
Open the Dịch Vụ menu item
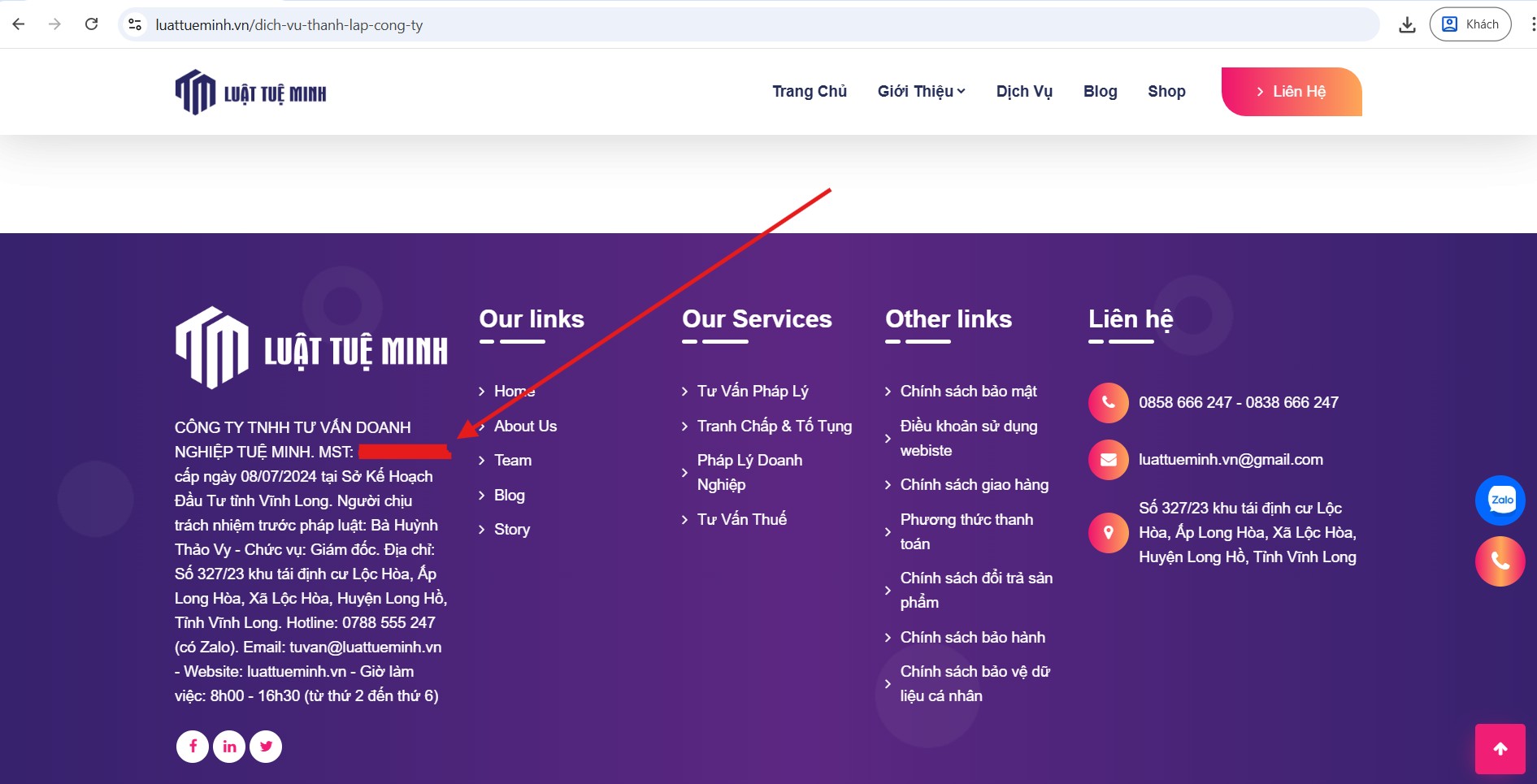[x=1024, y=92]
